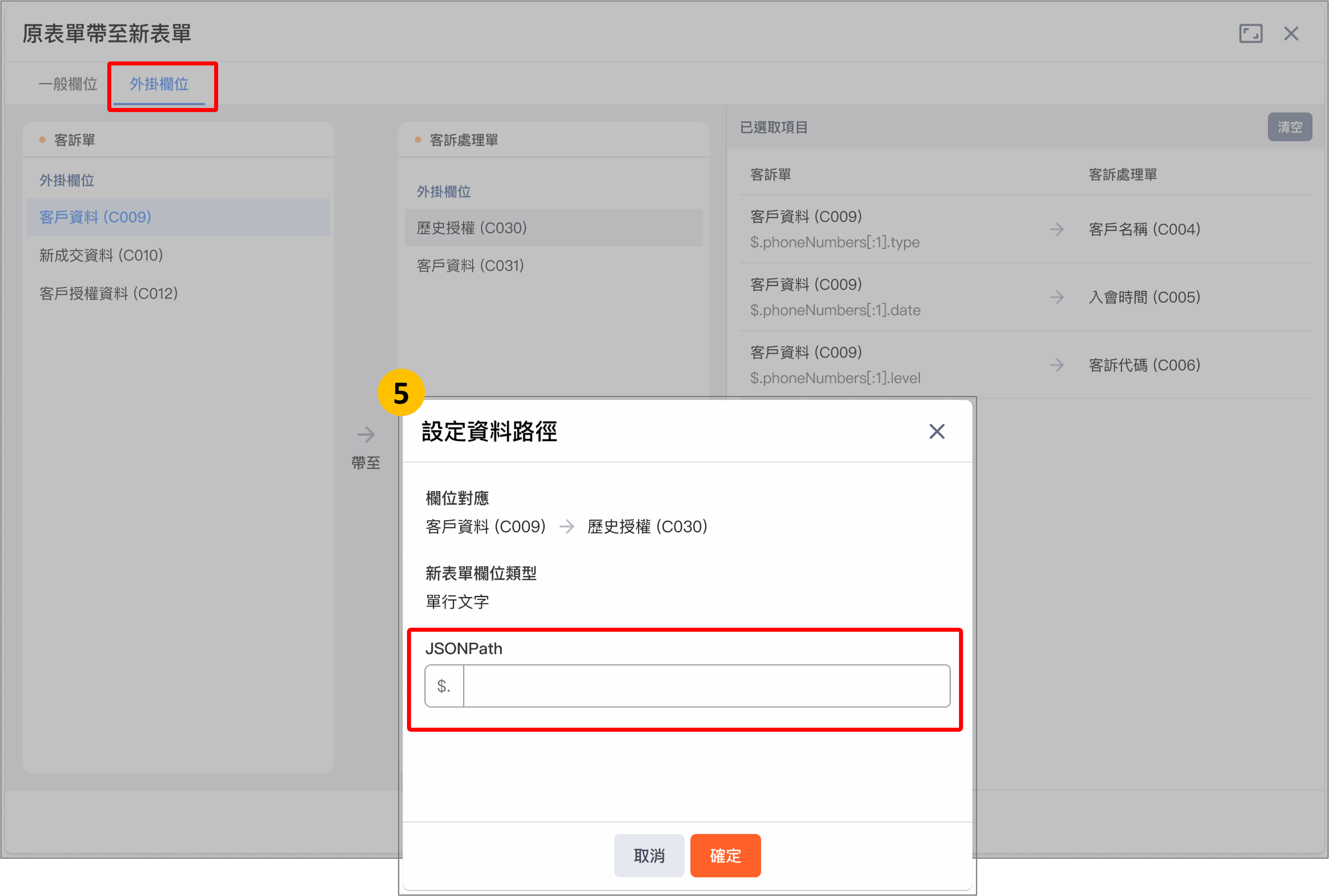Select the 外掛欄位 tab
The width and height of the screenshot is (1329, 896).
click(x=159, y=84)
